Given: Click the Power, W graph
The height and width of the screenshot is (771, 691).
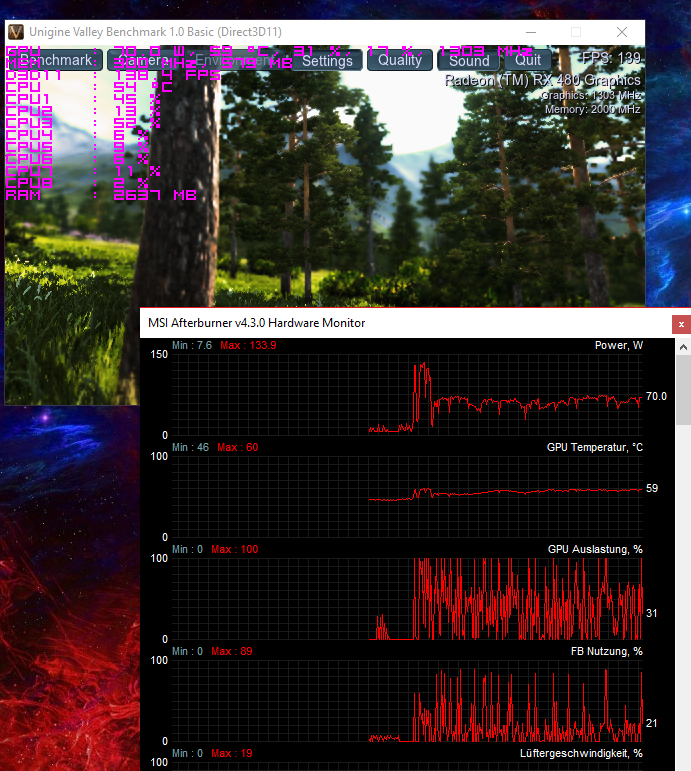Looking at the screenshot, I should [407, 395].
